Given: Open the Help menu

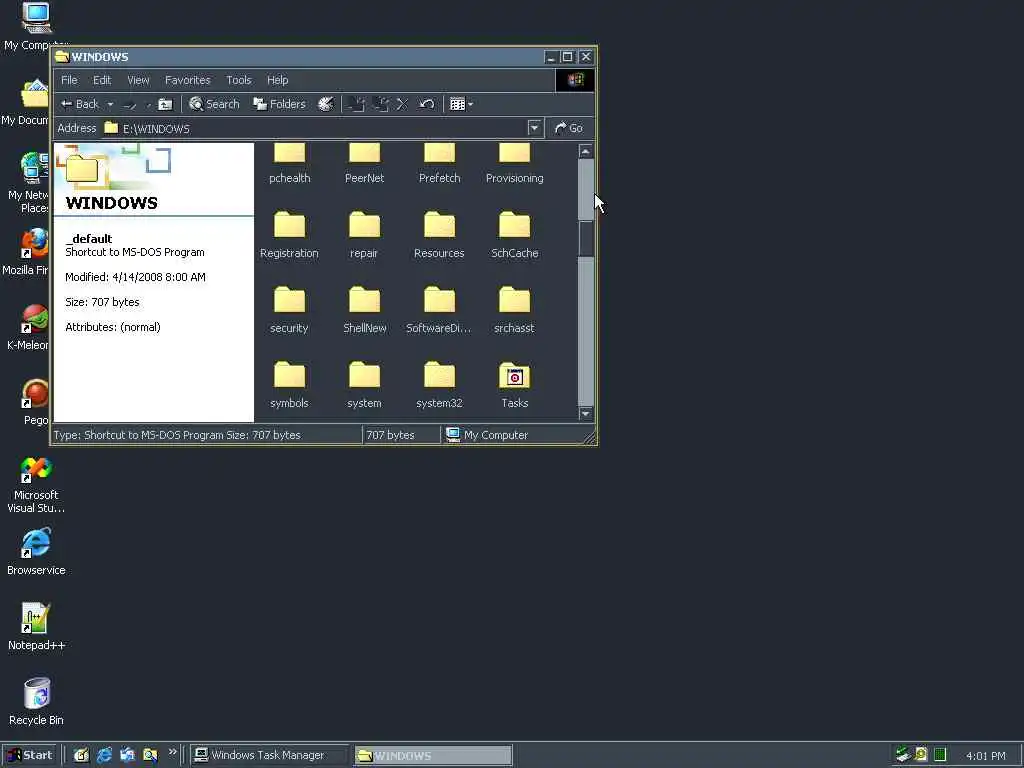Looking at the screenshot, I should (x=278, y=80).
